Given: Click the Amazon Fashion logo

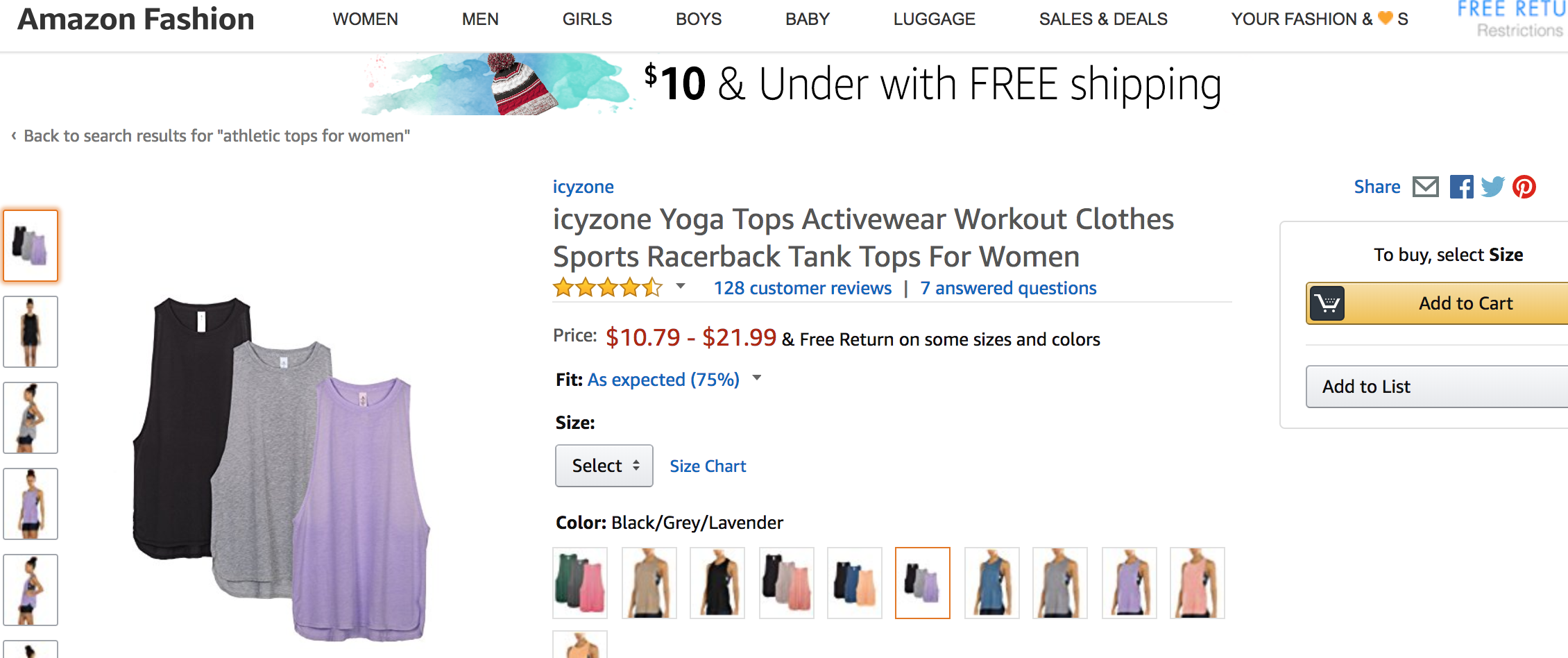Looking at the screenshot, I should tap(135, 19).
